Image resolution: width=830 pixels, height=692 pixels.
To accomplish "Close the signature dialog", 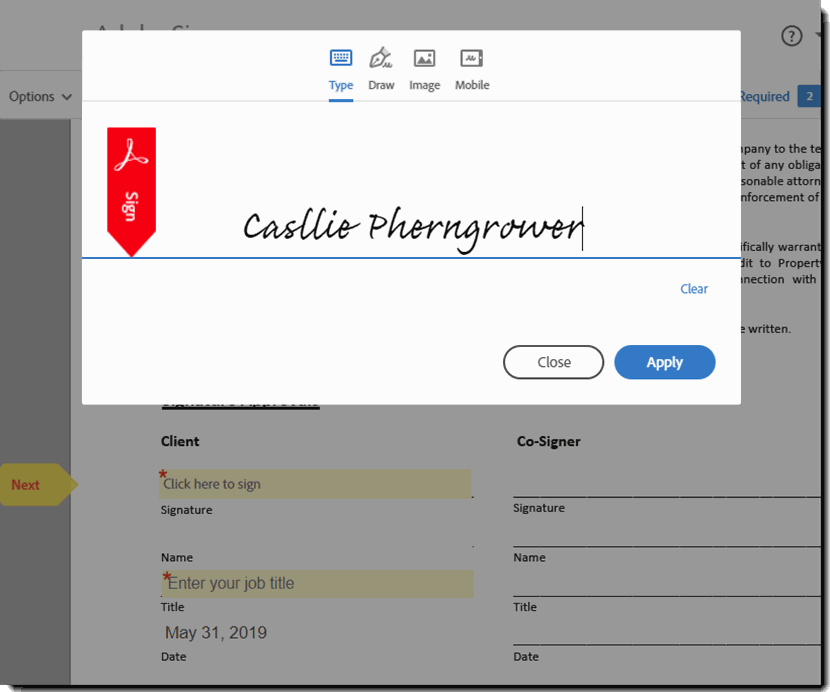I will click(x=553, y=362).
